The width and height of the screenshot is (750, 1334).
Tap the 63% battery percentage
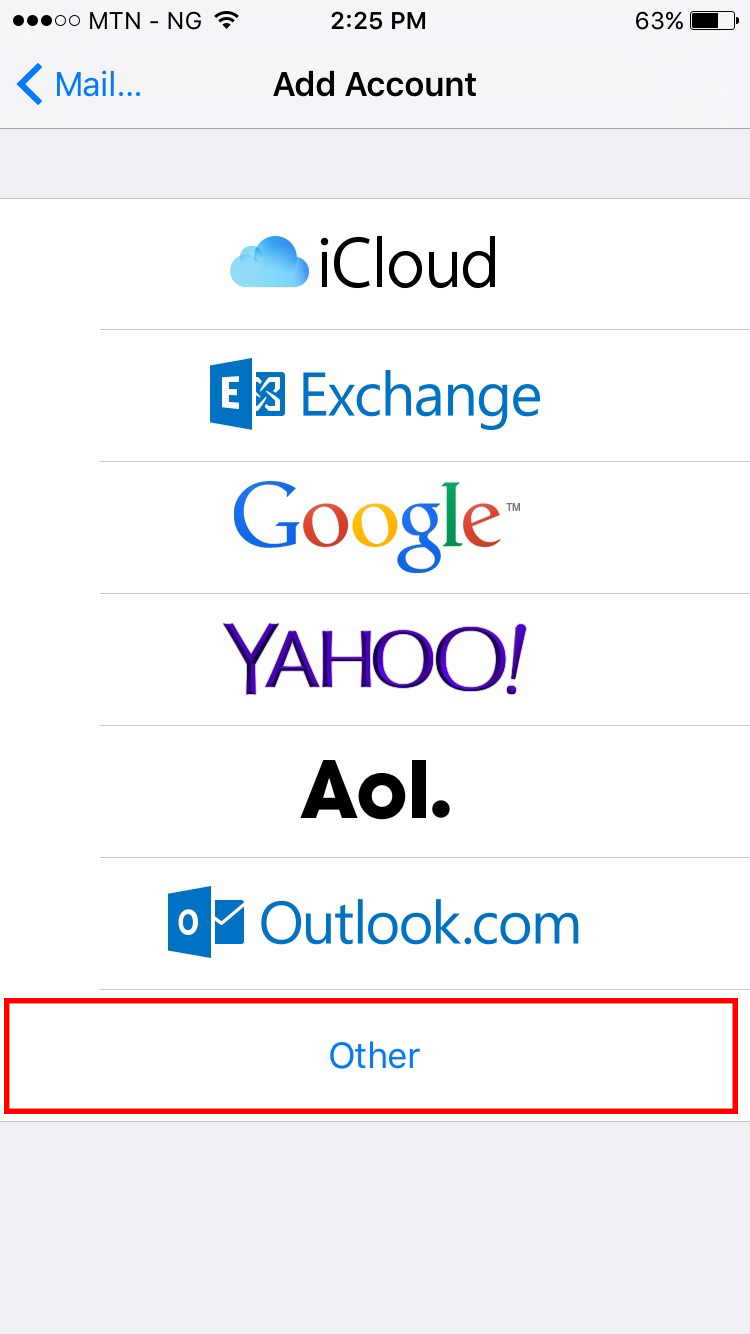click(659, 21)
